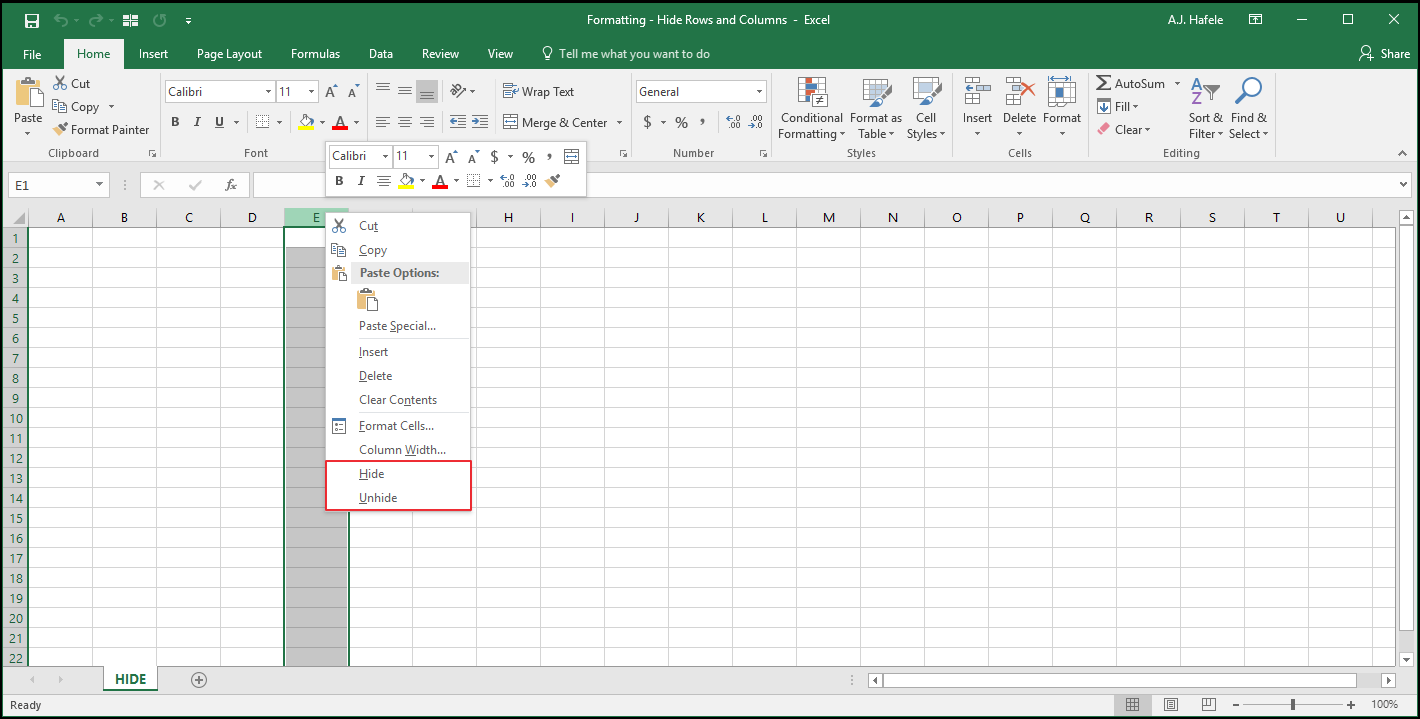The height and width of the screenshot is (719, 1420).
Task: Toggle Italic in ribbon Font group
Action: point(196,122)
